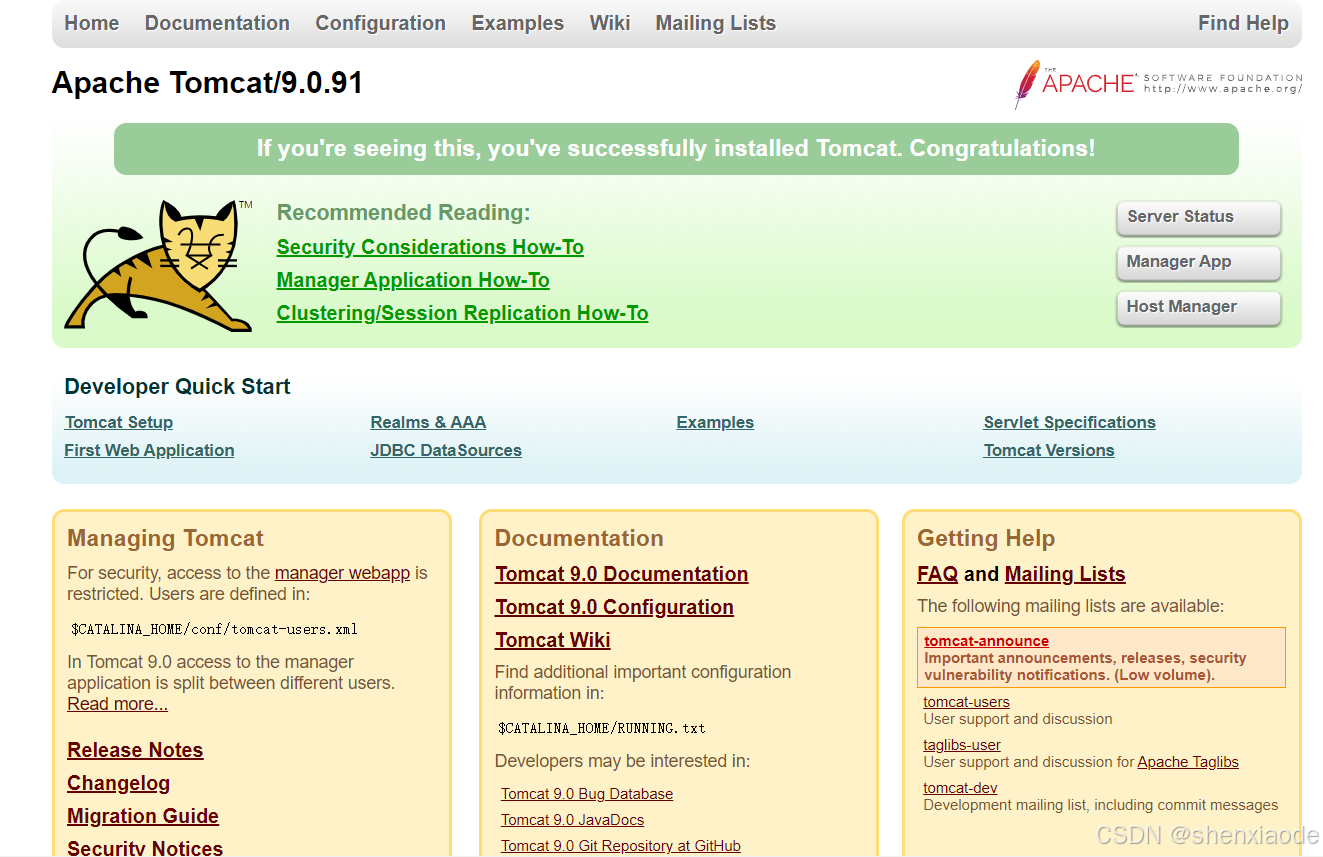1323x857 pixels.
Task: Open the Tomcat Wiki link
Action: click(552, 640)
